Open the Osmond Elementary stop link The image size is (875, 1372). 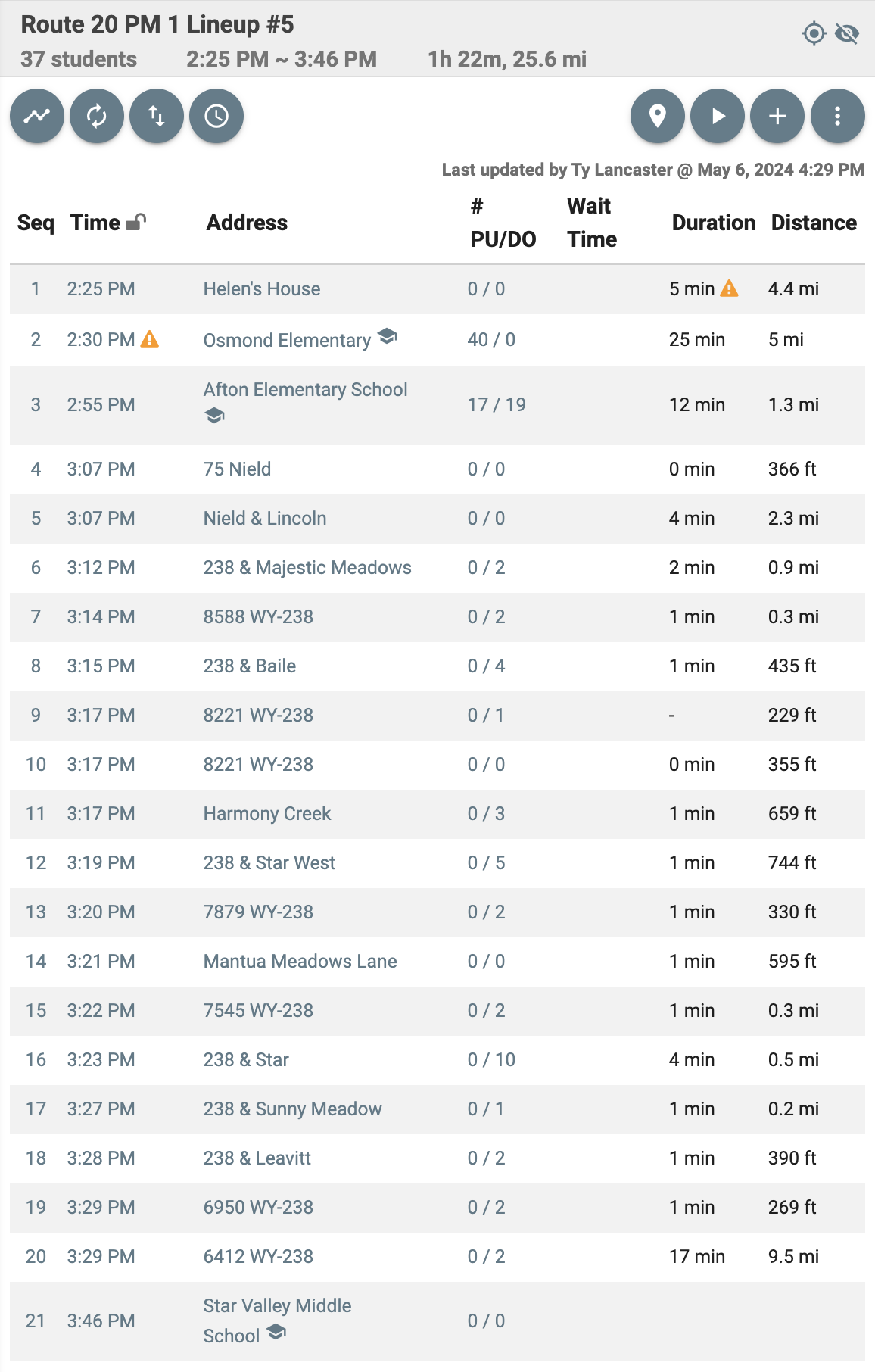click(x=287, y=340)
